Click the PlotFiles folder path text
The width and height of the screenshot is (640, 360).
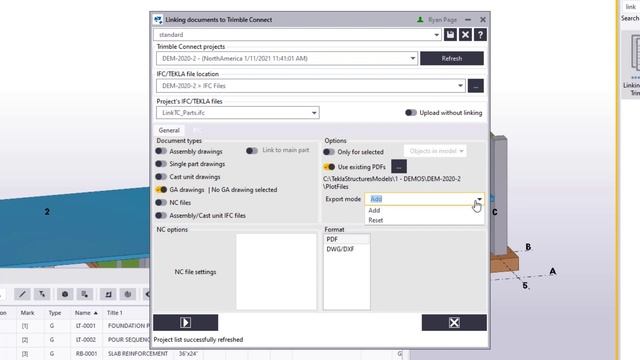coord(392,182)
